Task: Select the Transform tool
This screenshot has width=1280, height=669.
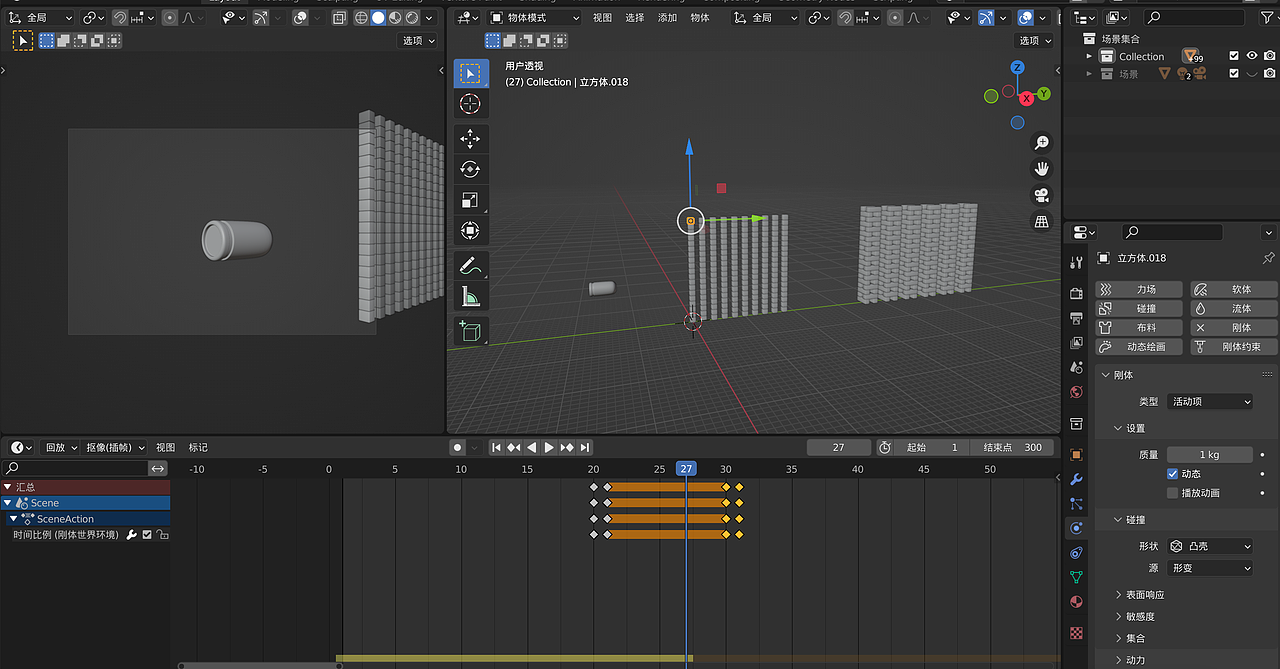Action: [471, 231]
